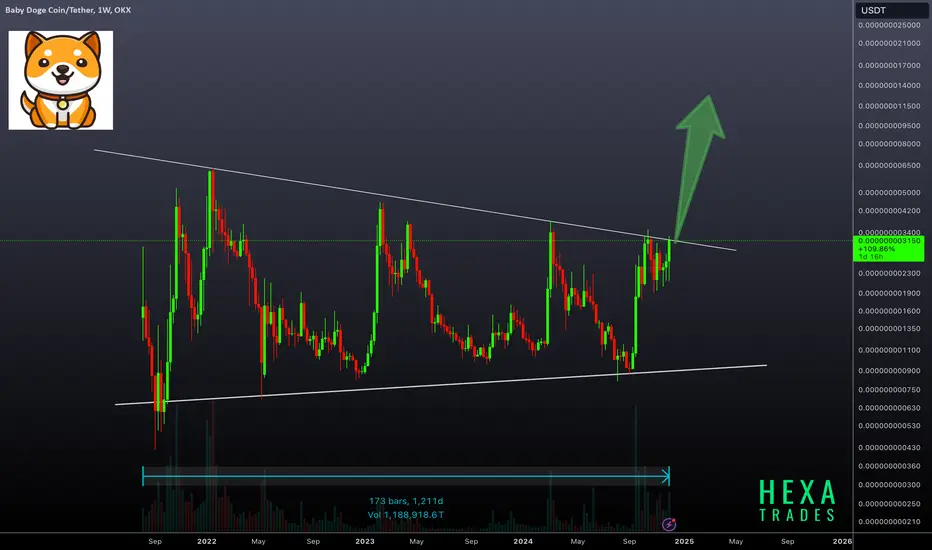Click the 1d 16h countdown text
Viewport: 932px width, 550px height.
coord(871,257)
